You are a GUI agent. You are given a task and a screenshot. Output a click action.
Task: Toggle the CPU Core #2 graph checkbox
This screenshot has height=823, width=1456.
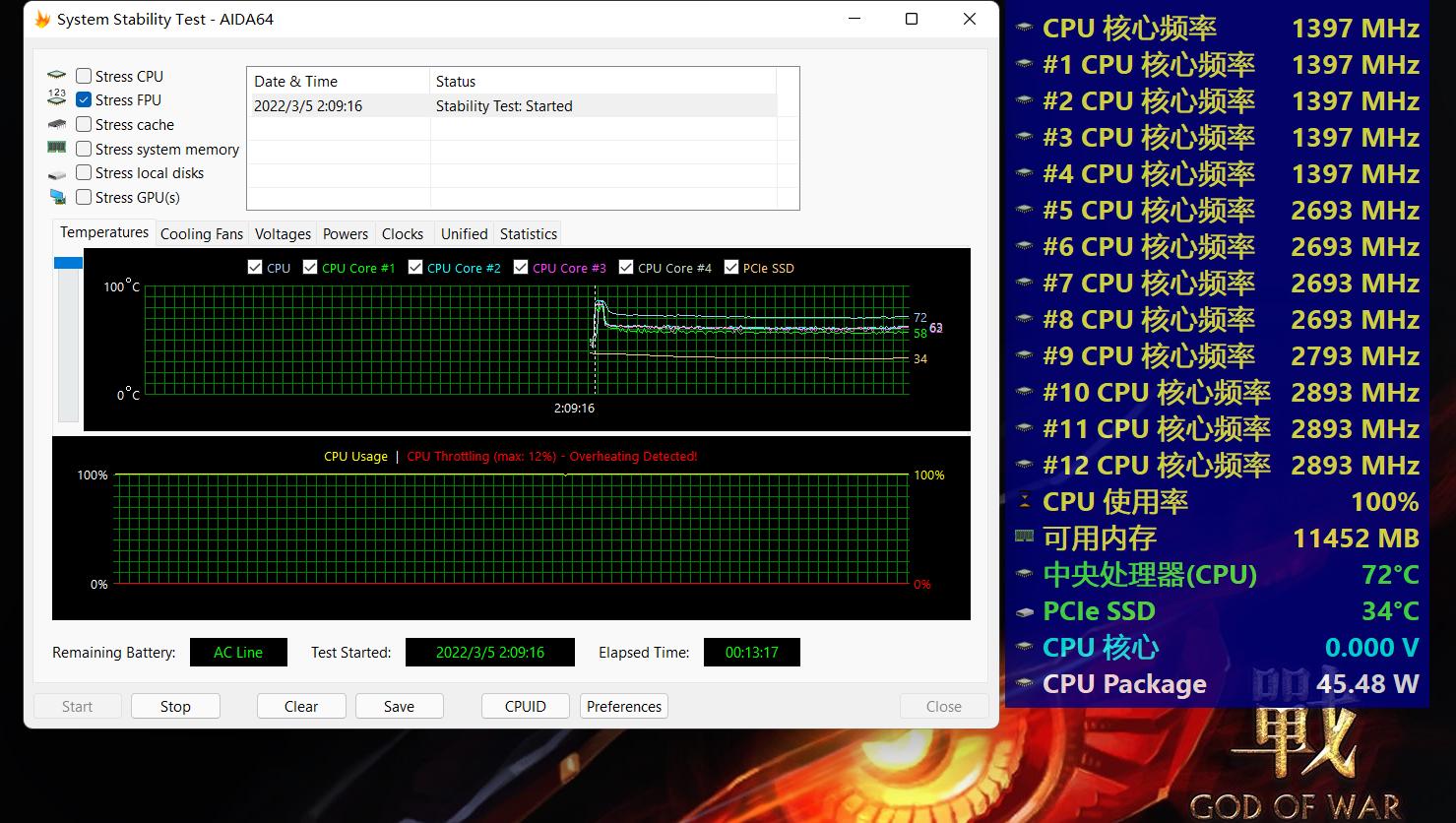415,267
